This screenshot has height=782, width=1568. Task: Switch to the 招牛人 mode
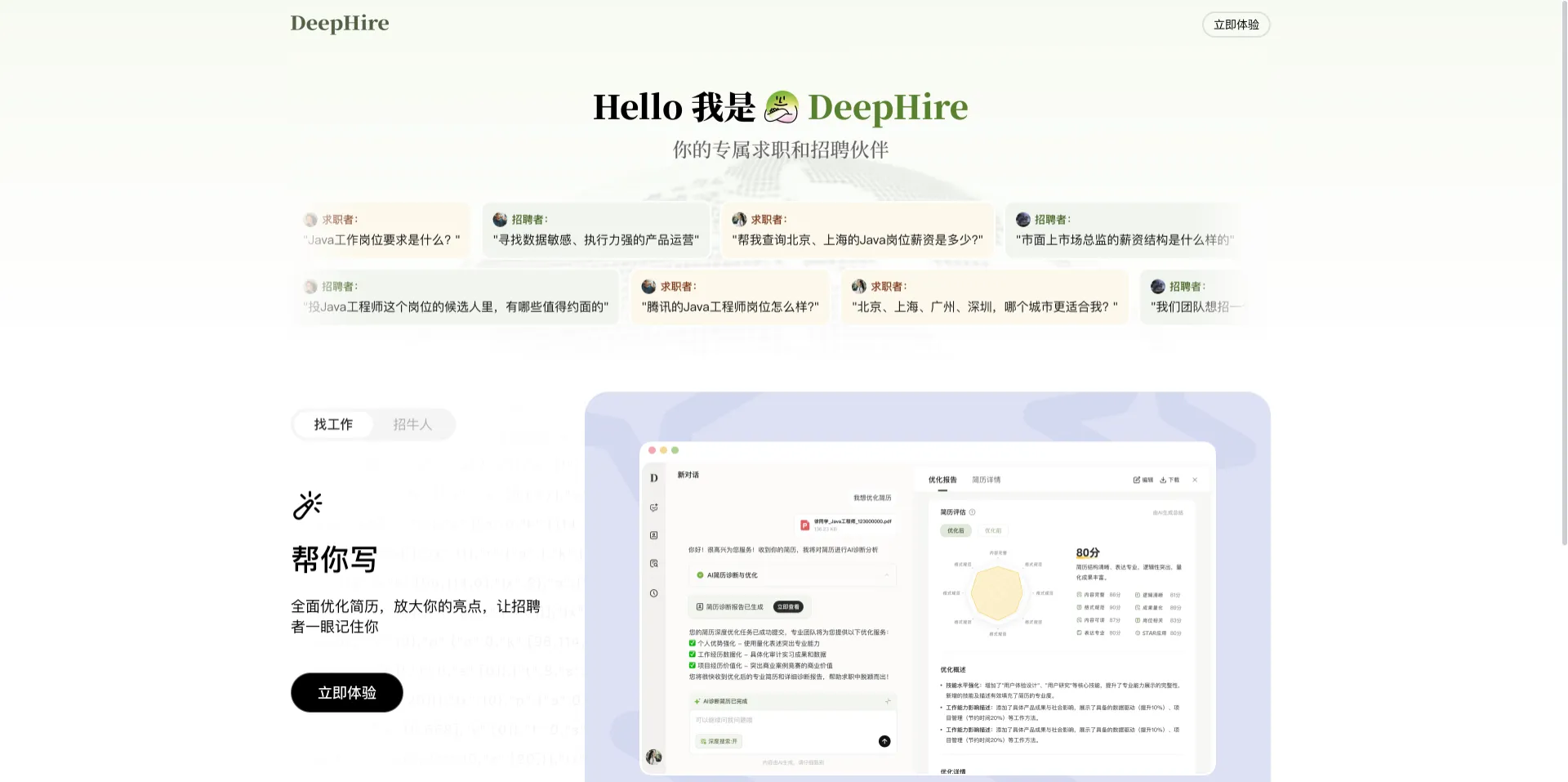tap(412, 424)
